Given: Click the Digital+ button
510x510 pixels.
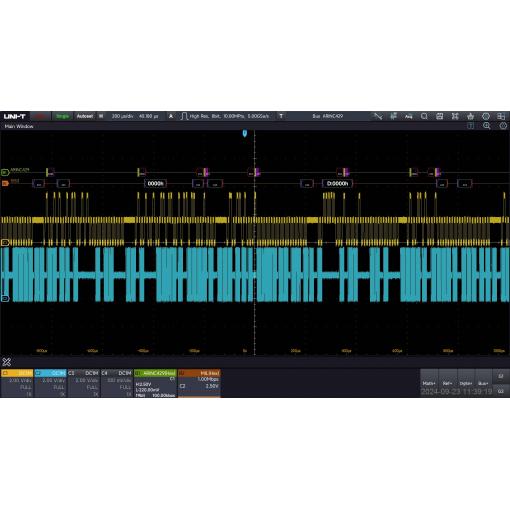Looking at the screenshot, I should coord(466,383).
